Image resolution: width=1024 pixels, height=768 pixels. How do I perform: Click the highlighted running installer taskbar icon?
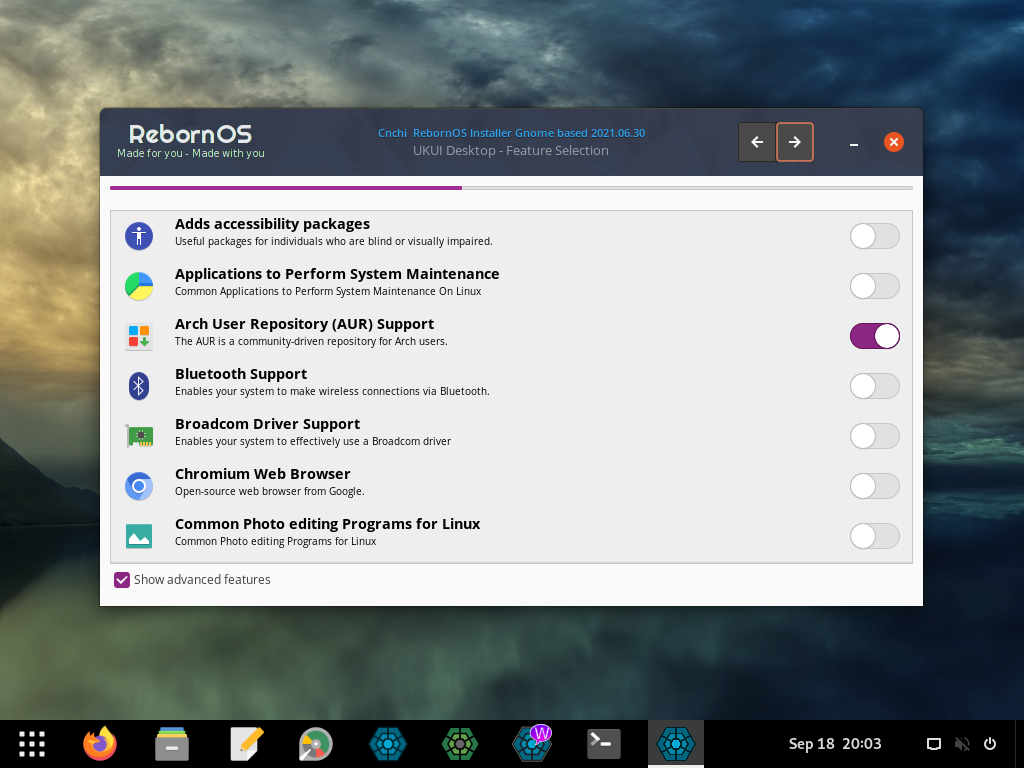pyautogui.click(x=676, y=744)
